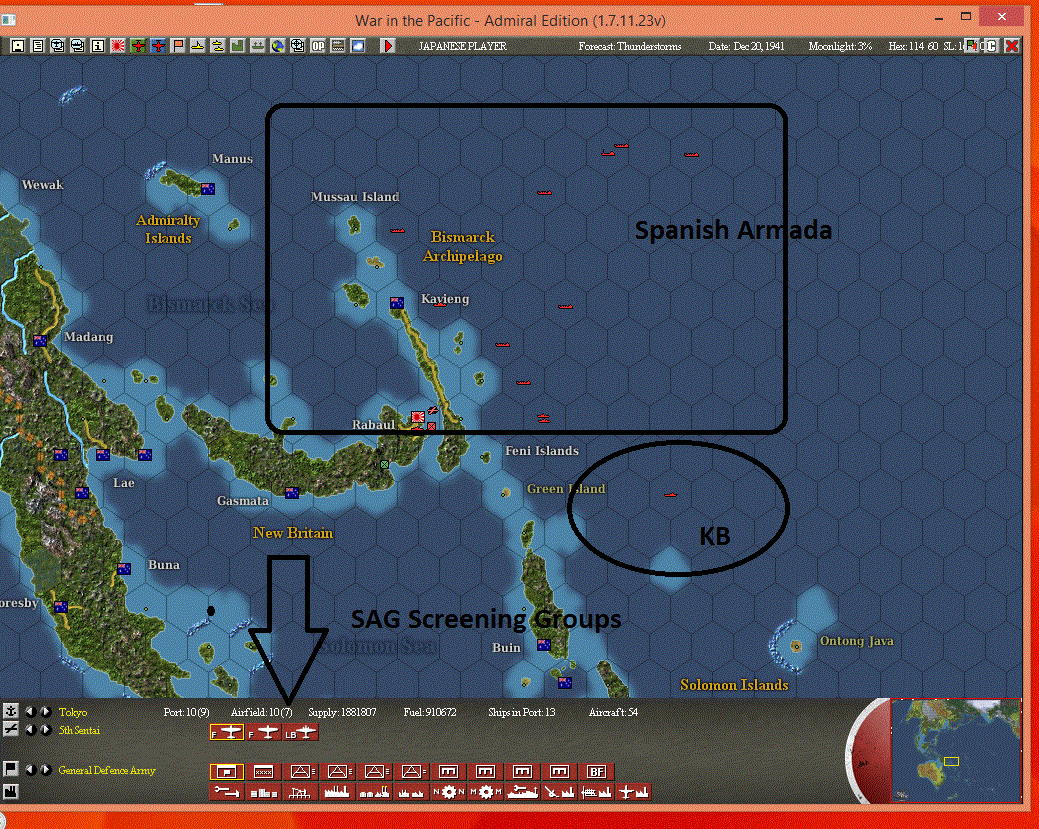The image size is (1039, 829).
Task: Click the Rabaul Japanese flag marker
Action: click(417, 417)
